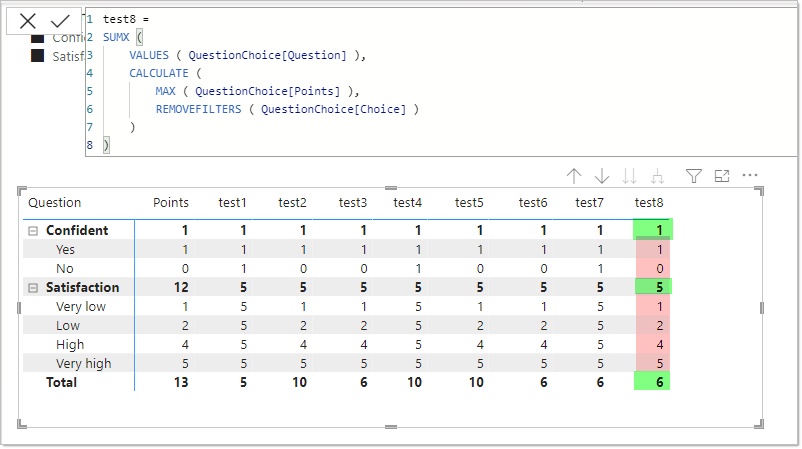Select the Low row label

coord(68,326)
